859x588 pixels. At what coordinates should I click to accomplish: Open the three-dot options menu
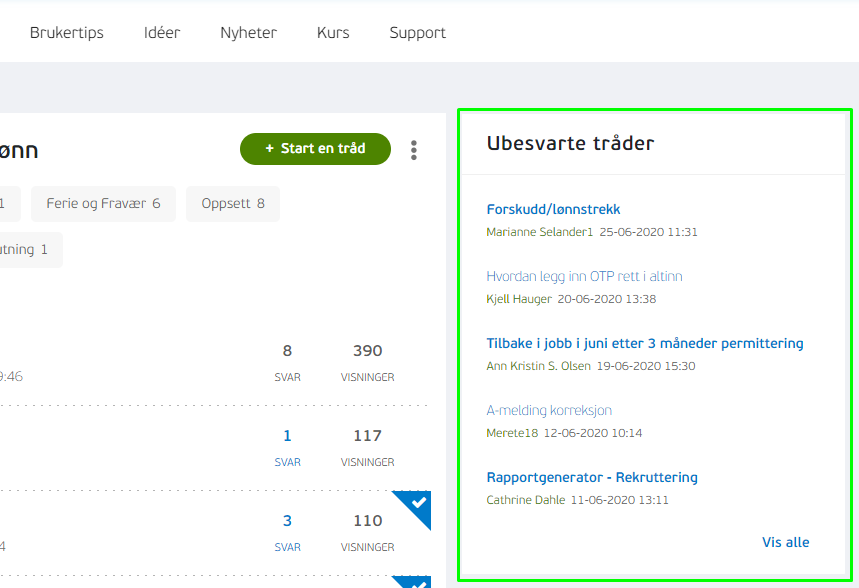414,150
